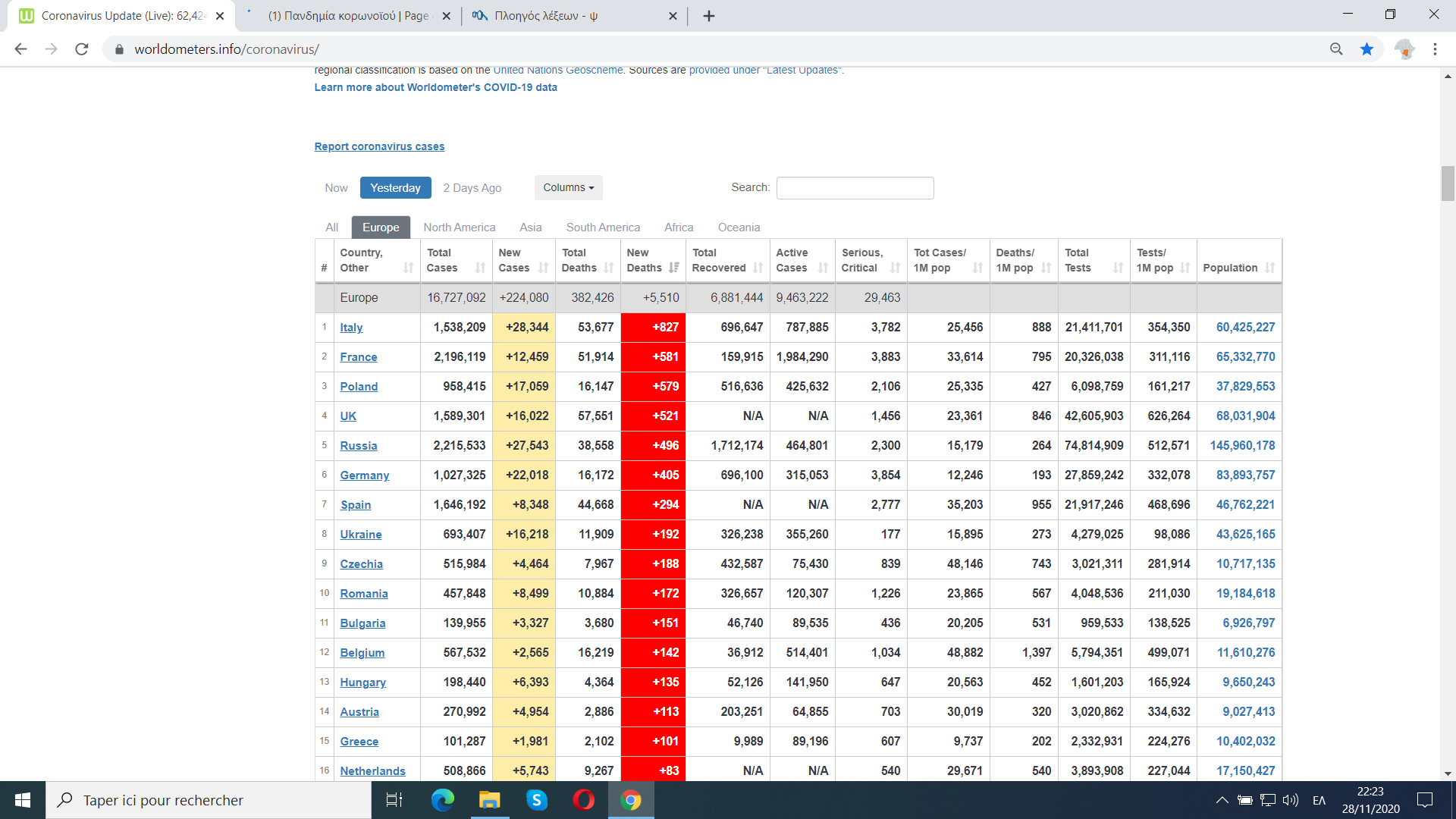Open Task View in taskbar
This screenshot has height=819, width=1456.
[x=394, y=800]
